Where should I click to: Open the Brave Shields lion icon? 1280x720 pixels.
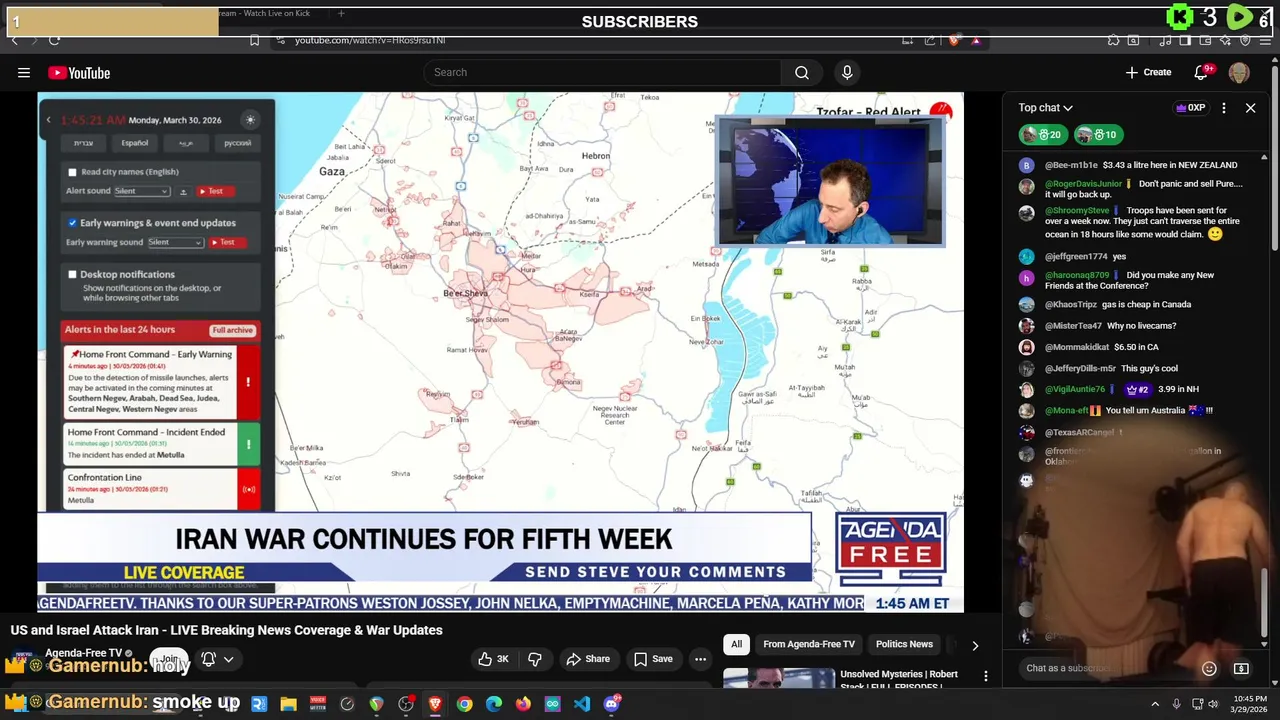tap(954, 40)
